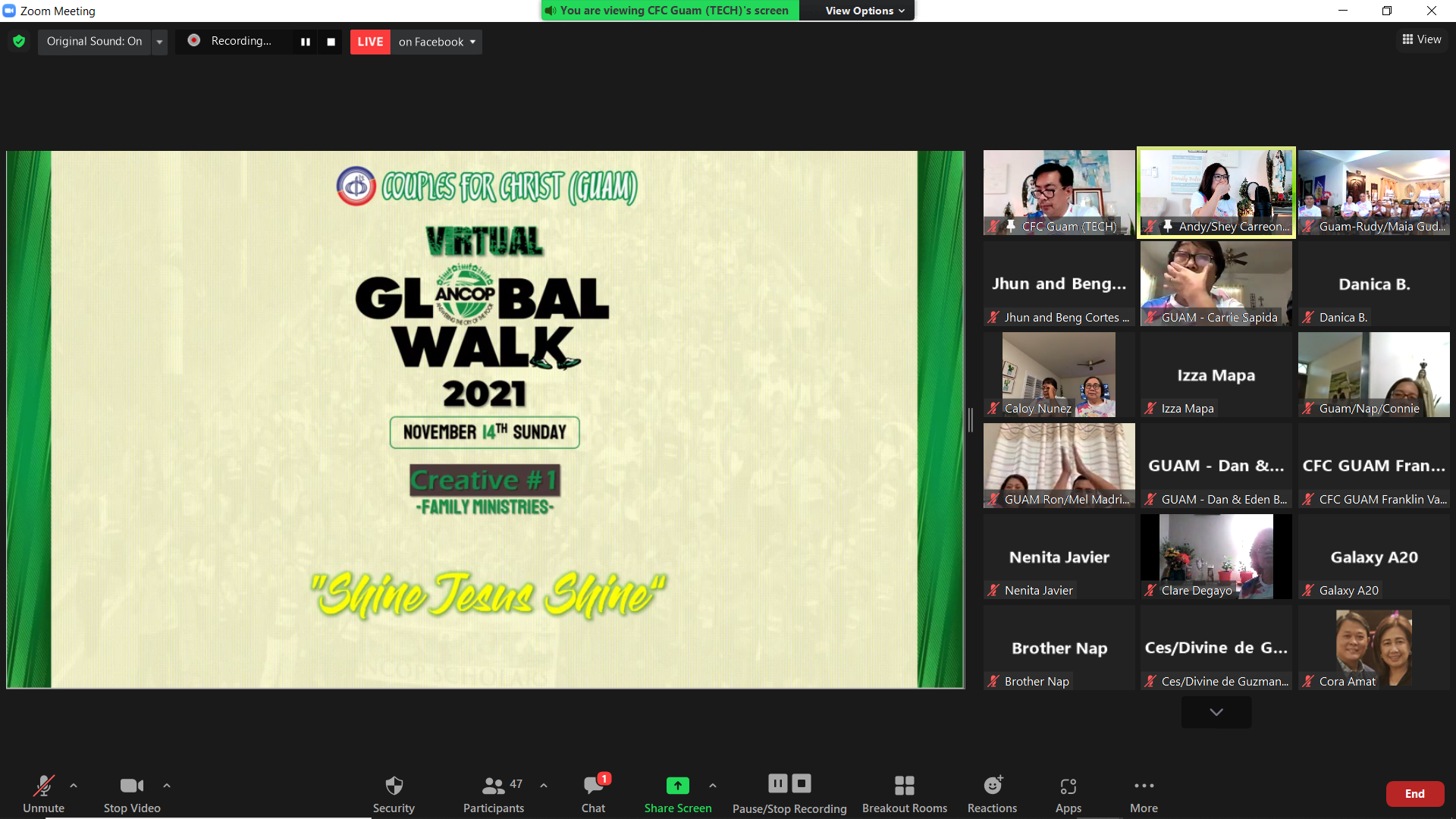1456x819 pixels.
Task: Open the Reactions menu
Action: (992, 794)
